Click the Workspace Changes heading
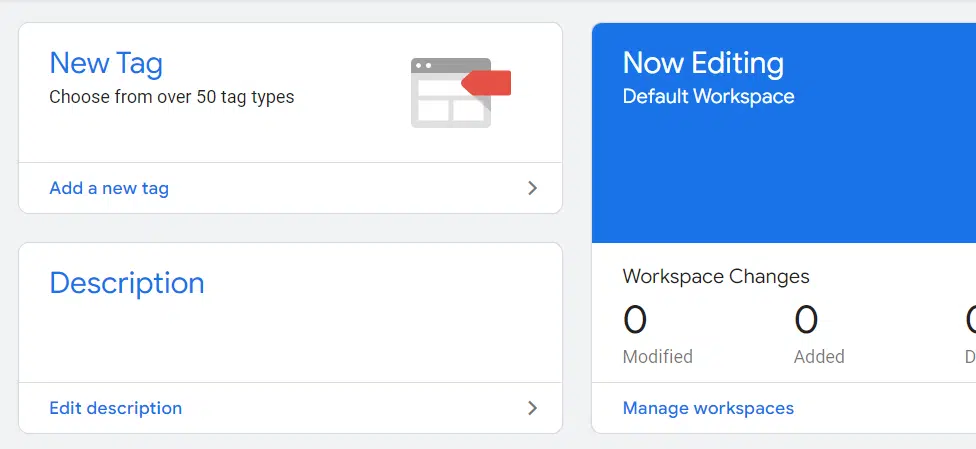The image size is (976, 449). pyautogui.click(x=716, y=276)
